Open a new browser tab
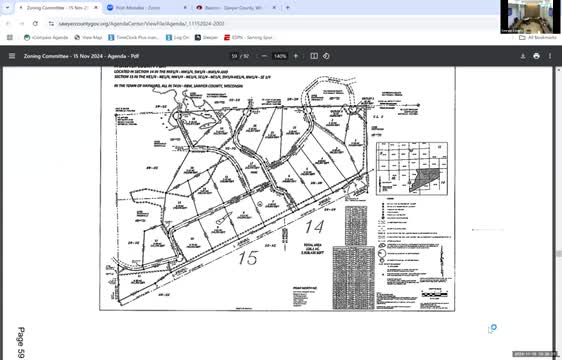 (x=287, y=8)
